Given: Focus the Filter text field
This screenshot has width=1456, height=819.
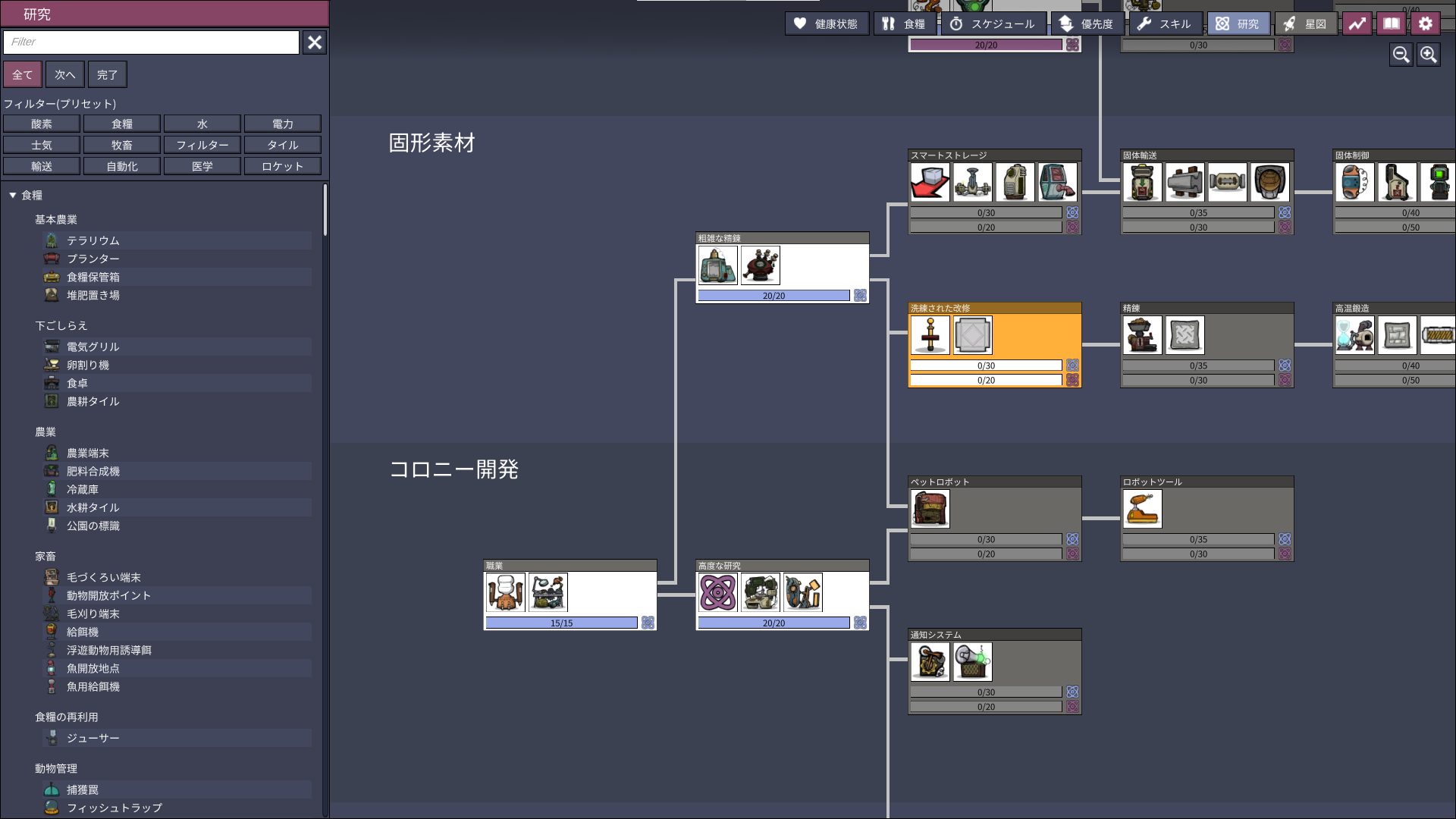Looking at the screenshot, I should coord(151,42).
